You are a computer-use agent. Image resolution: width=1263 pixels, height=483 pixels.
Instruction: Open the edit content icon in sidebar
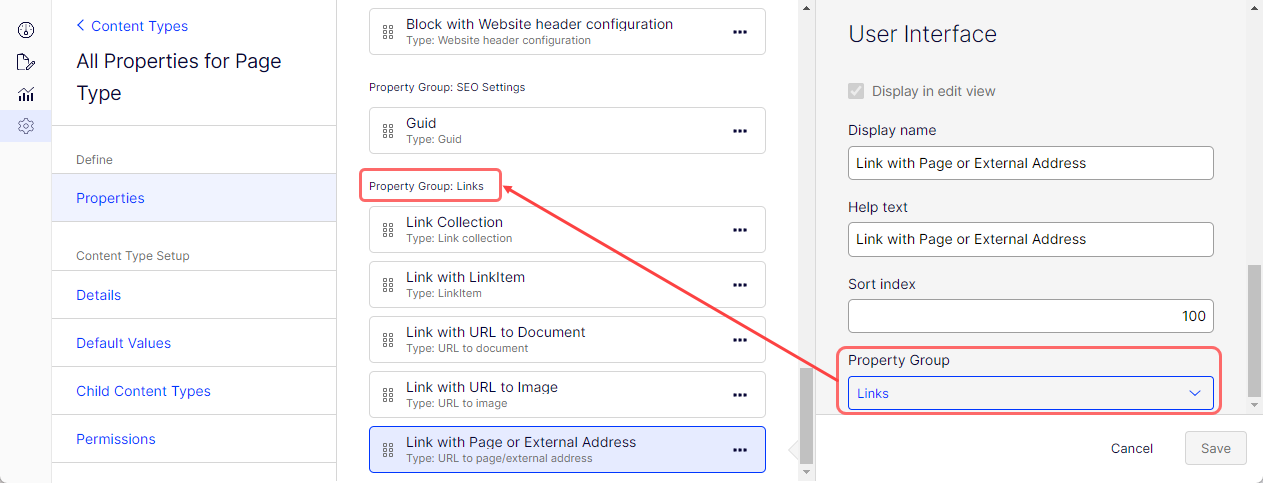(x=26, y=62)
